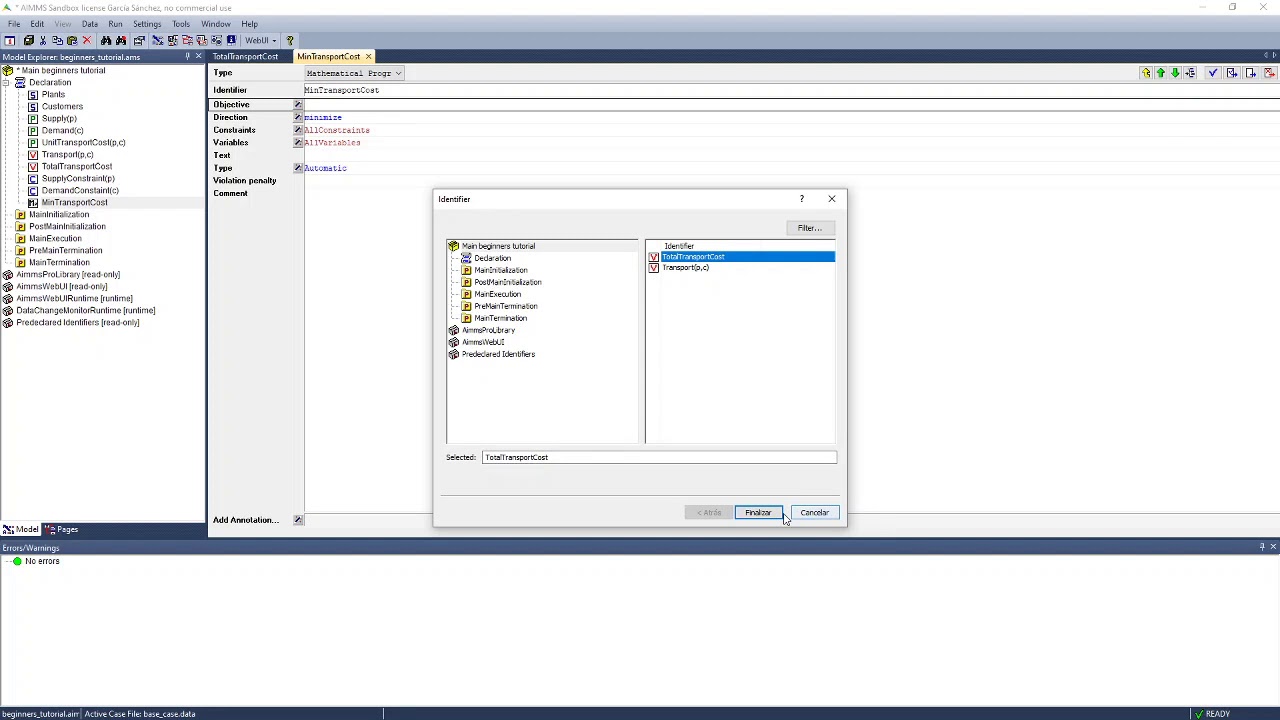1280x720 pixels.
Task: Select MainExecution in dialog tree
Action: [497, 294]
